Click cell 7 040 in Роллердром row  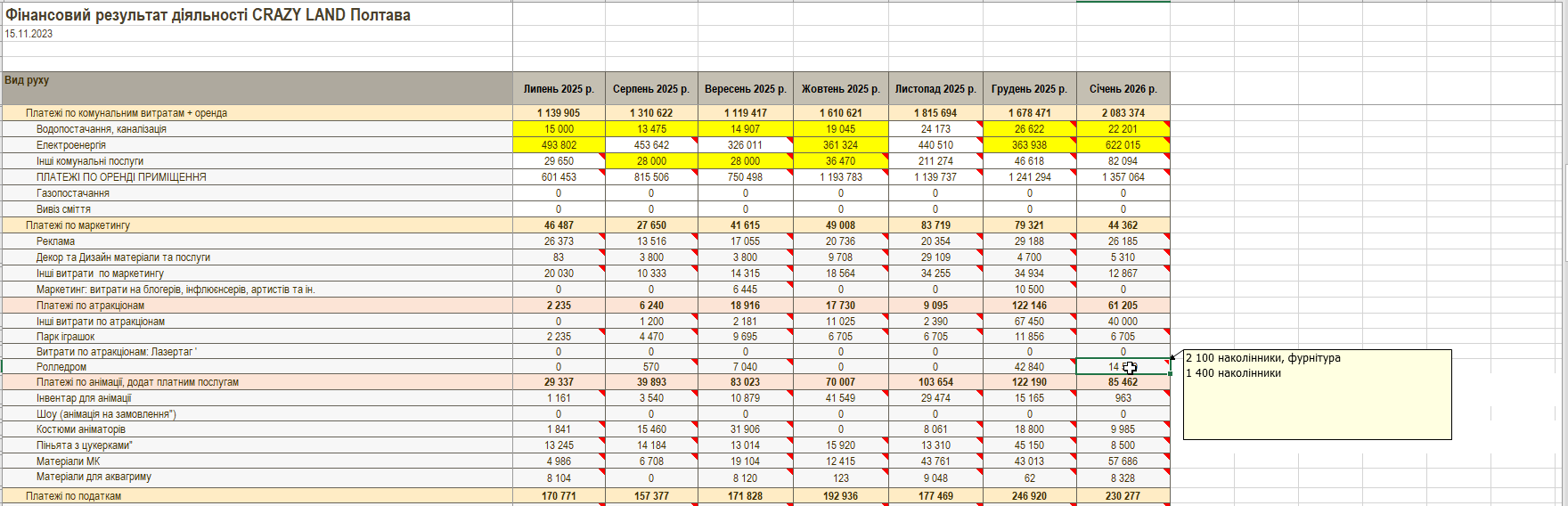pyautogui.click(x=746, y=367)
